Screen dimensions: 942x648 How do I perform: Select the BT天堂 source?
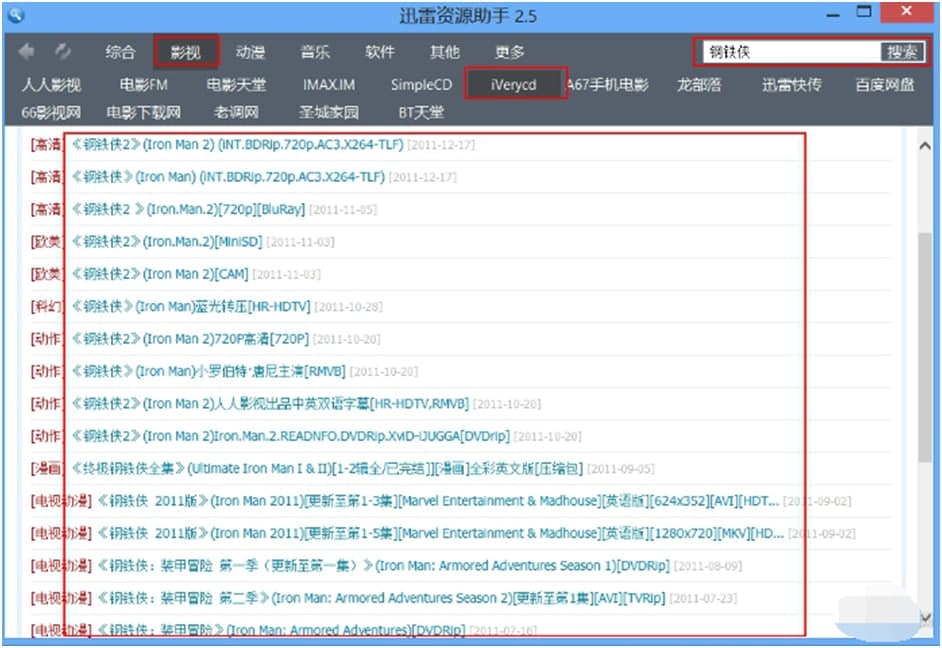421,112
